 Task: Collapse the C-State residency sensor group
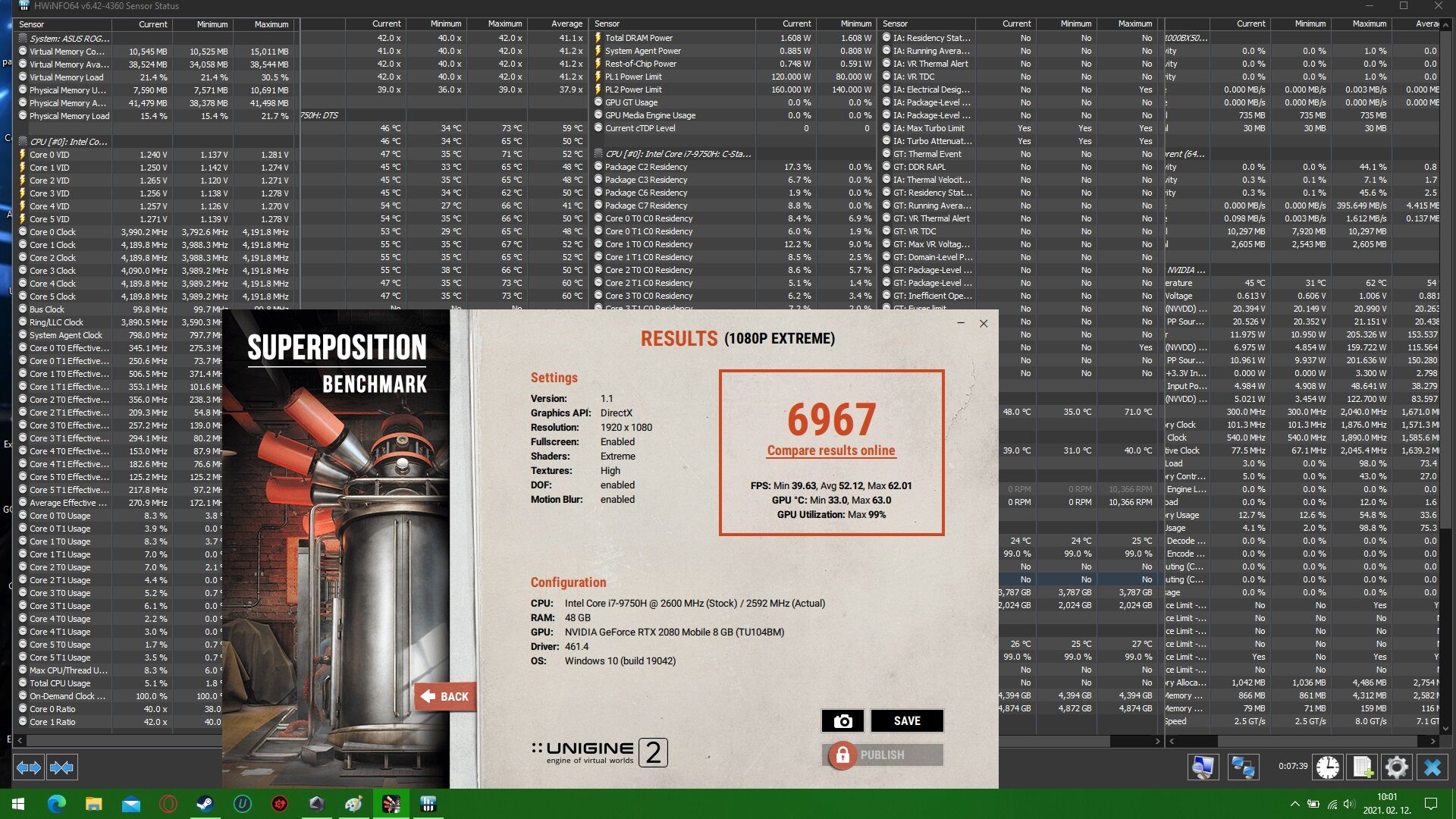[677, 154]
